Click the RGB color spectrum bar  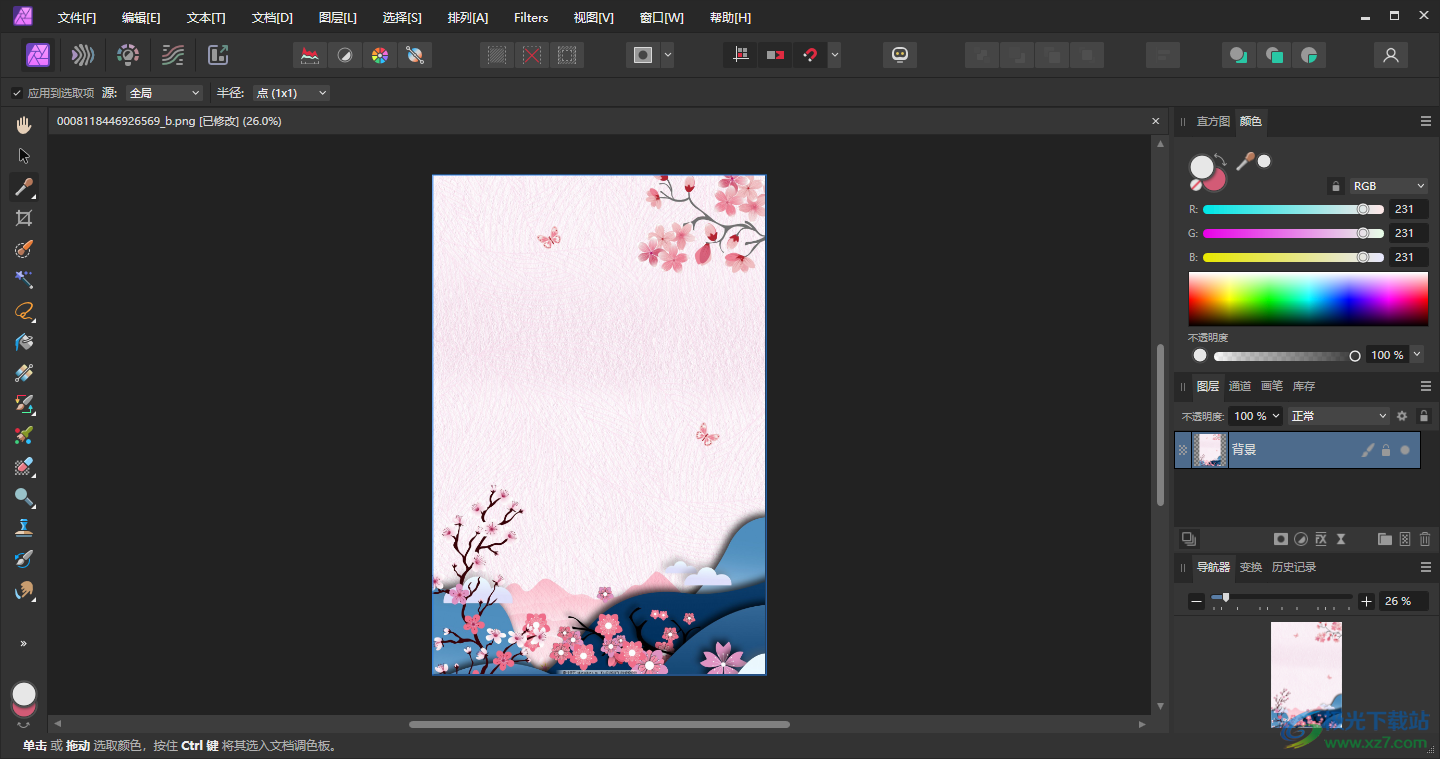pos(1307,298)
